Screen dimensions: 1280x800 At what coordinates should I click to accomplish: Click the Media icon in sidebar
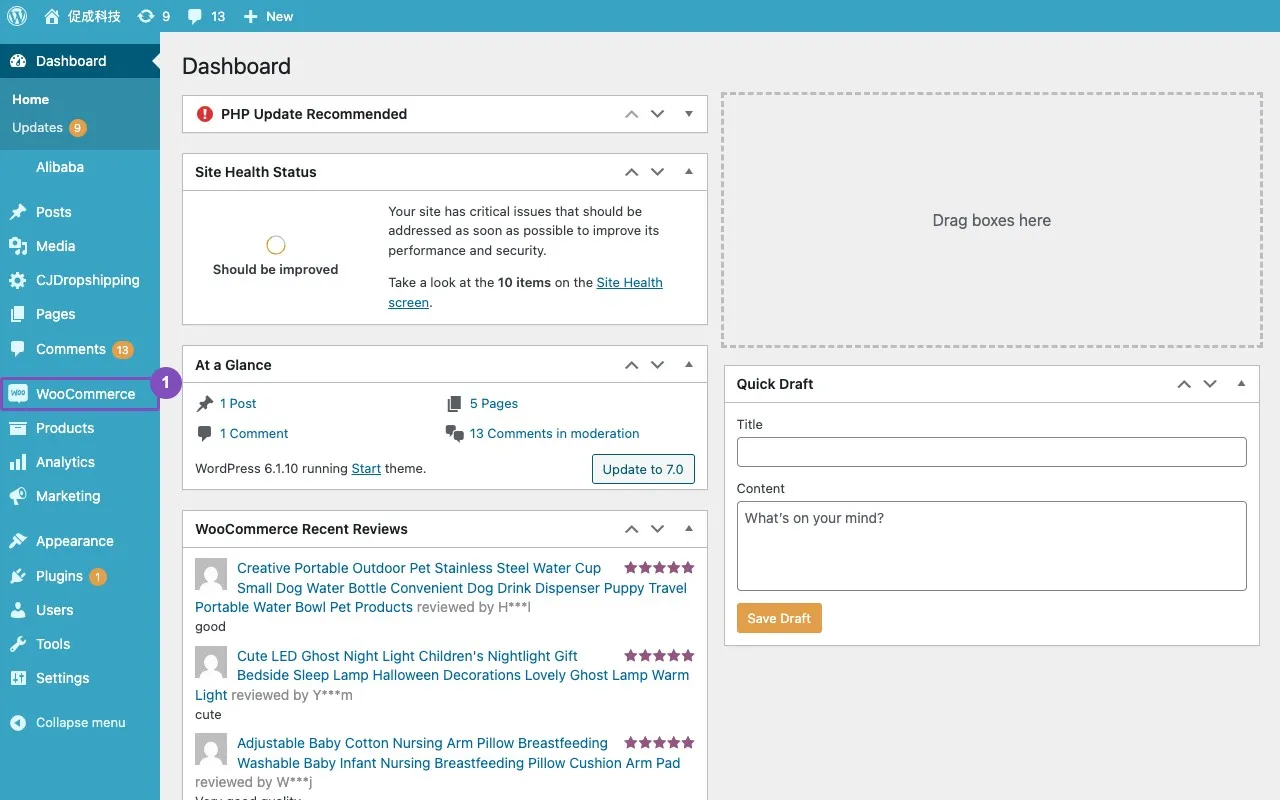click(x=18, y=246)
